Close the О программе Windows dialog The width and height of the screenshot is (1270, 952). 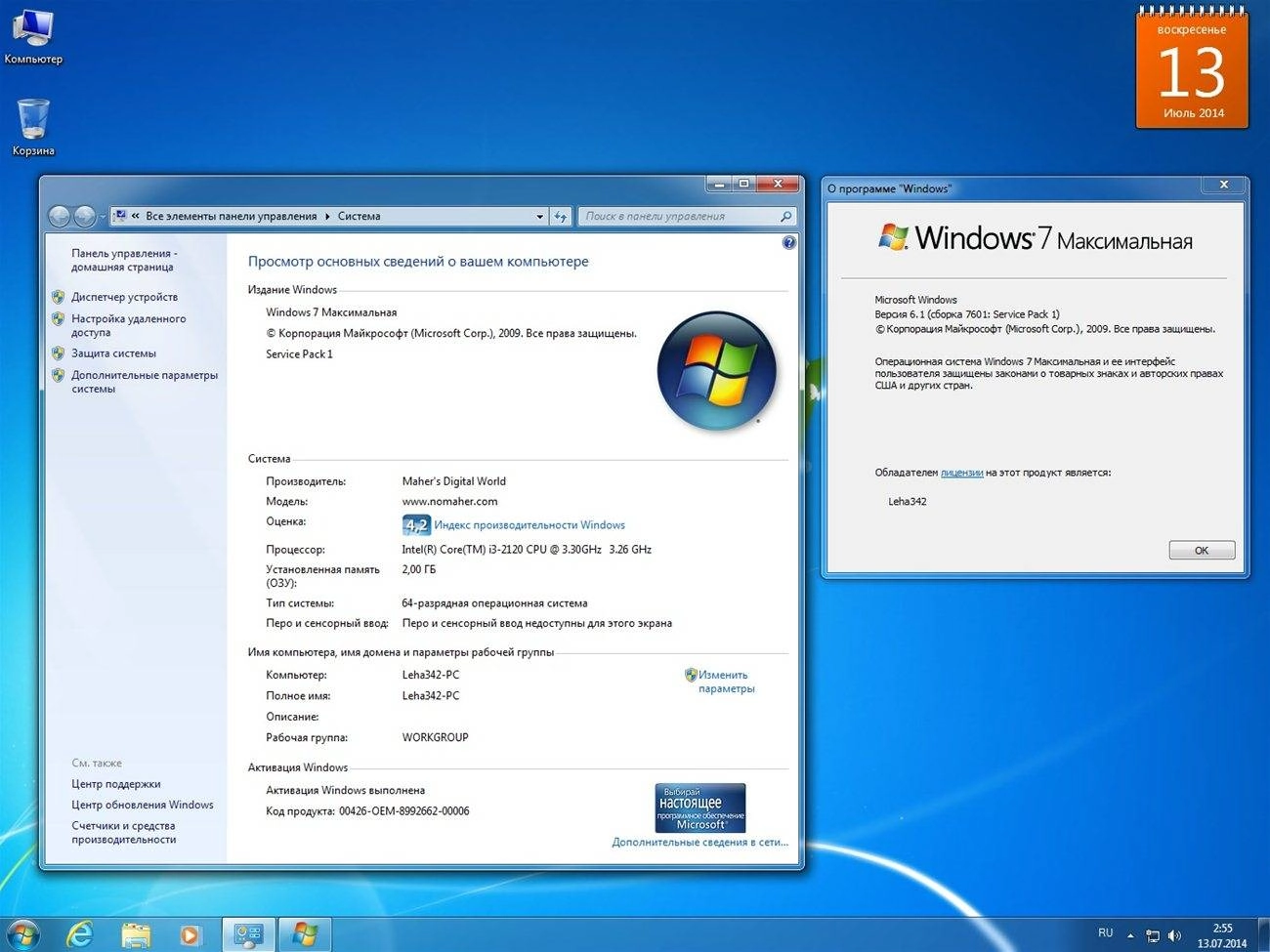(x=1223, y=185)
